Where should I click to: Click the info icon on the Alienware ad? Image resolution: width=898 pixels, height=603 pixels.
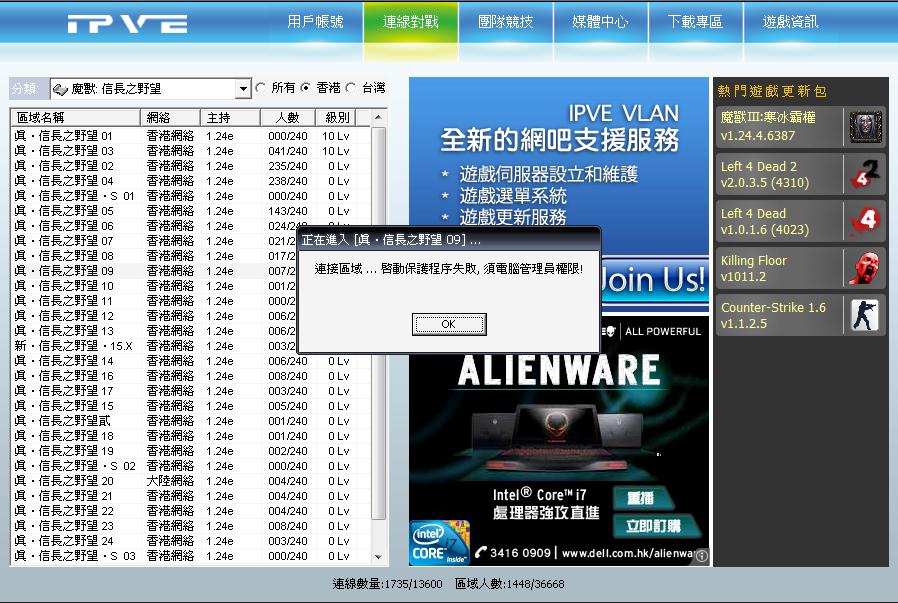702,555
